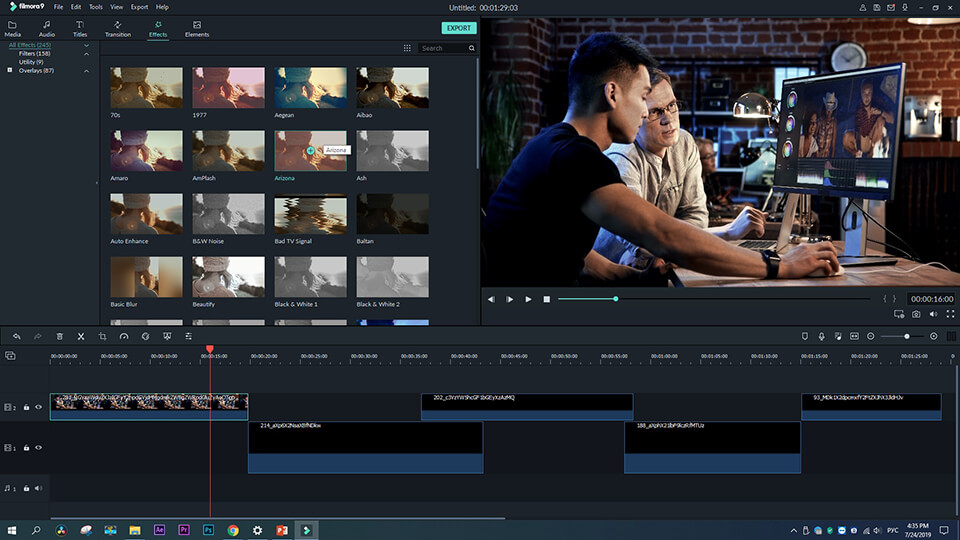The width and height of the screenshot is (960, 540).
Task: Play the preview with the play button
Action: click(528, 299)
